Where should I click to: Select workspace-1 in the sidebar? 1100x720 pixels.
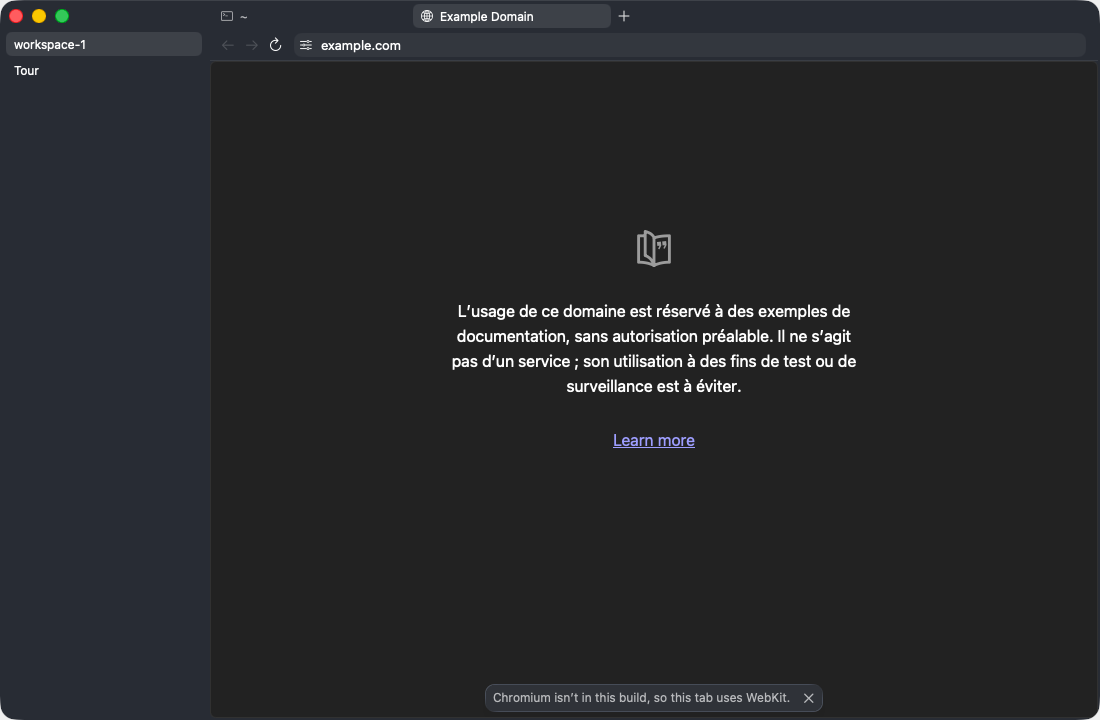click(104, 44)
